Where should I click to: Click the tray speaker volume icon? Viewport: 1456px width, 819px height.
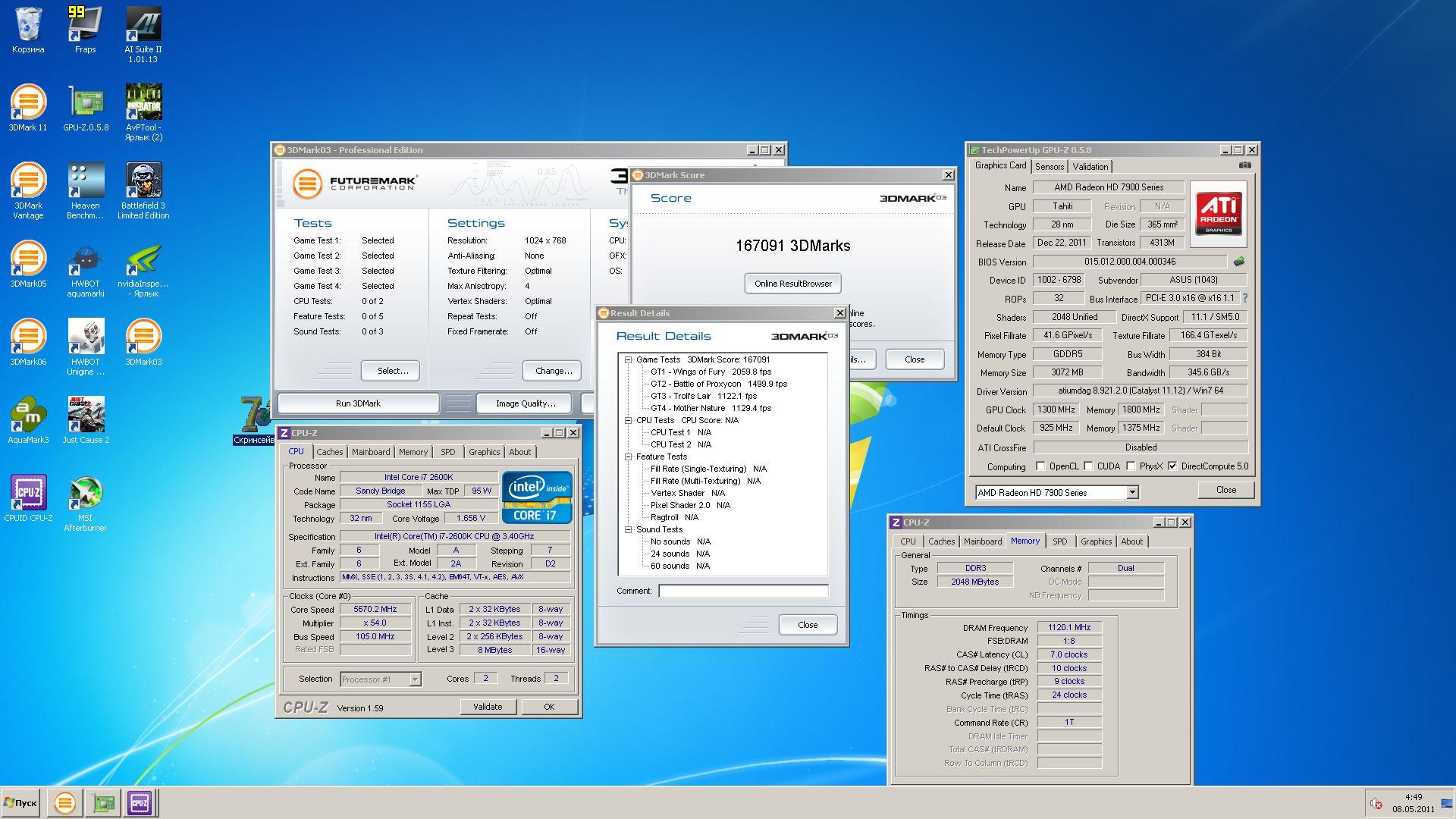click(x=1376, y=803)
